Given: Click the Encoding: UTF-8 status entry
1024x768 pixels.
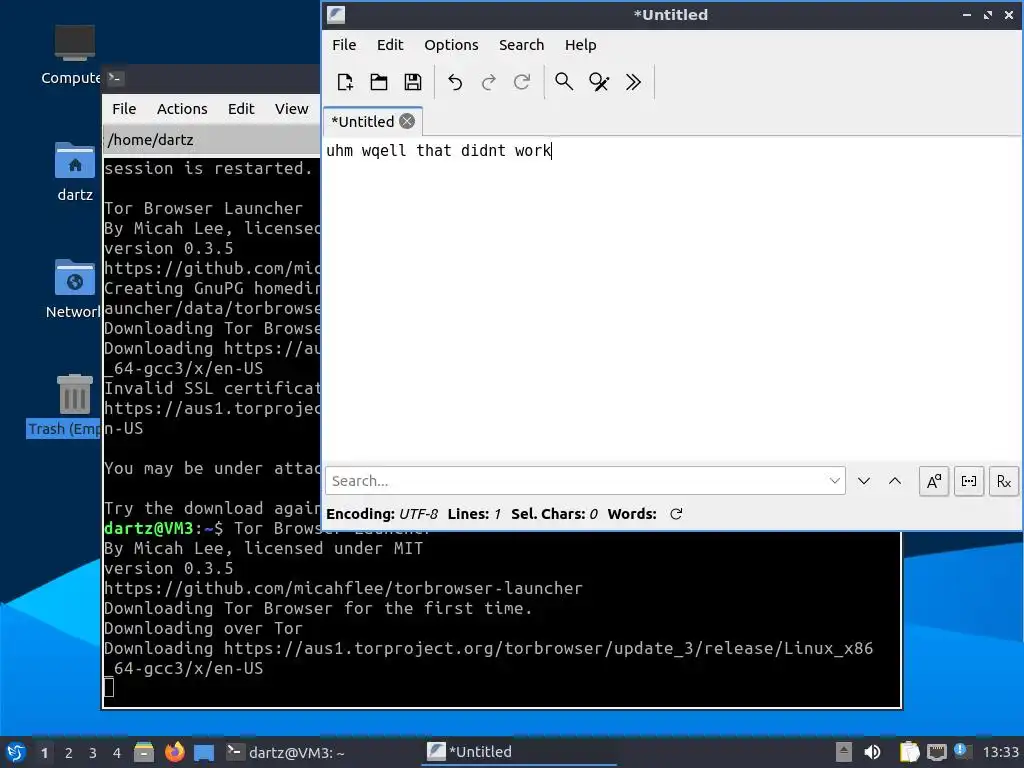Looking at the screenshot, I should [x=381, y=515].
